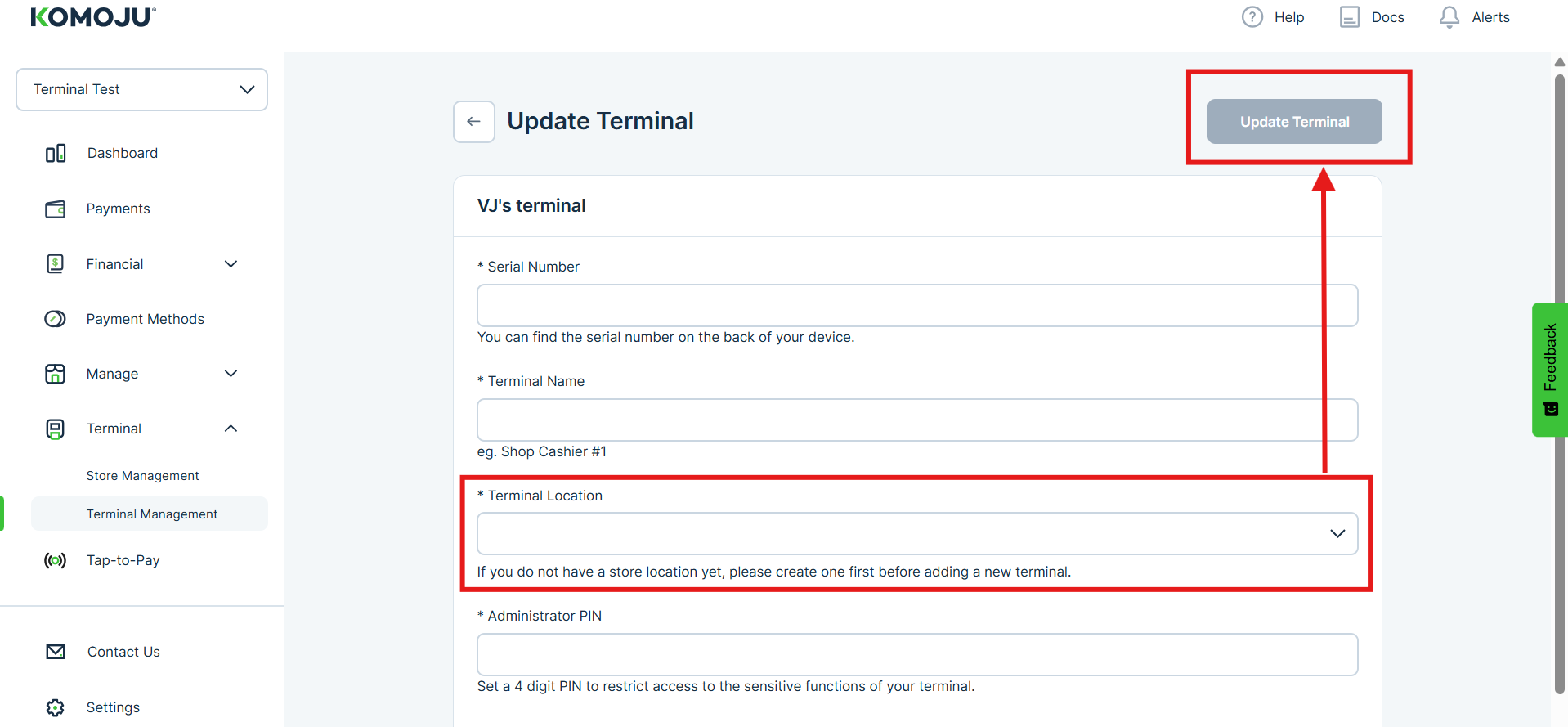Screen dimensions: 1568x727
Task: Open Alerts via the bell icon
Action: click(x=1449, y=17)
